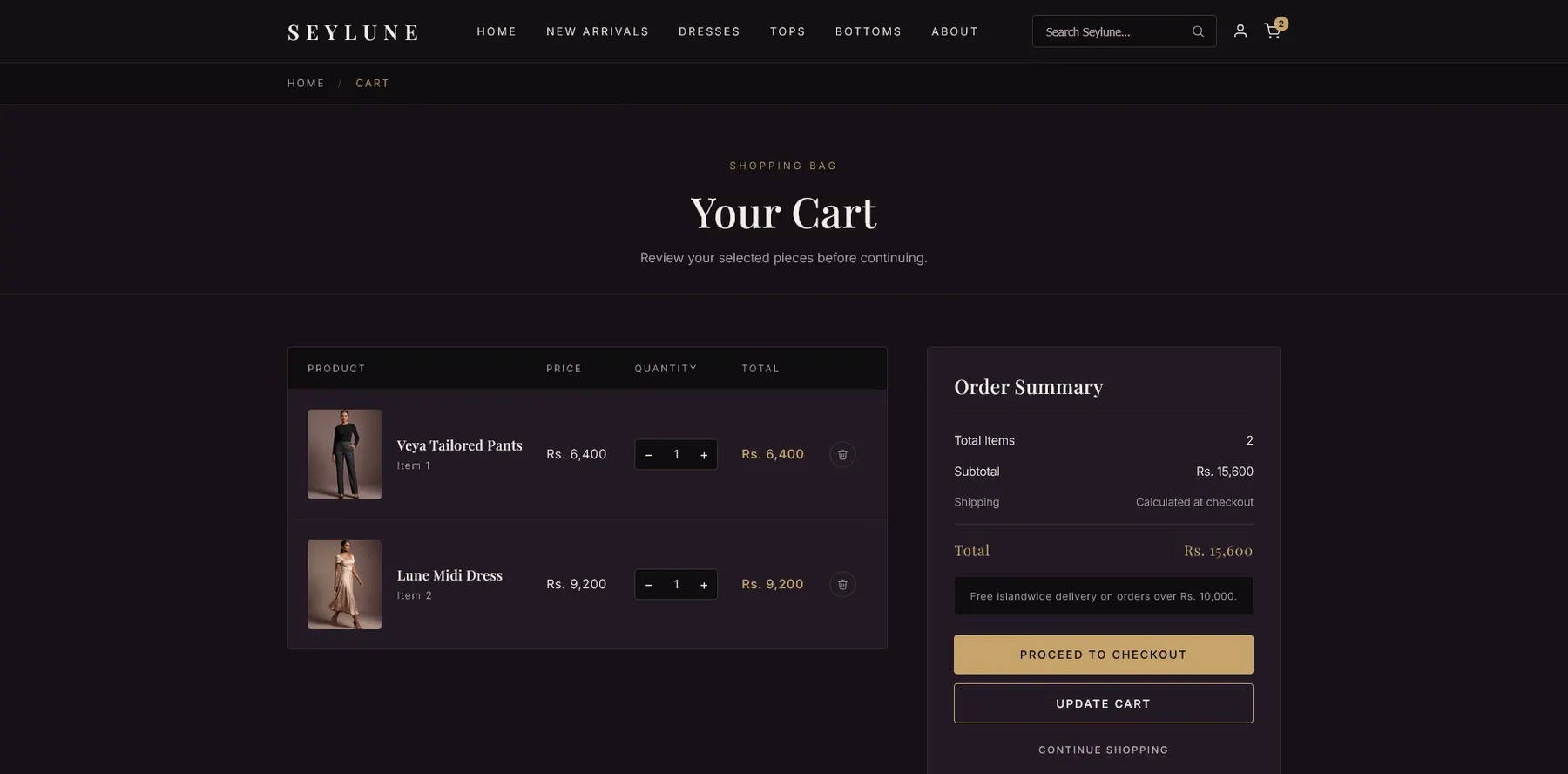1568x774 pixels.
Task: Click the "Total Items" label
Action: [x=984, y=440]
